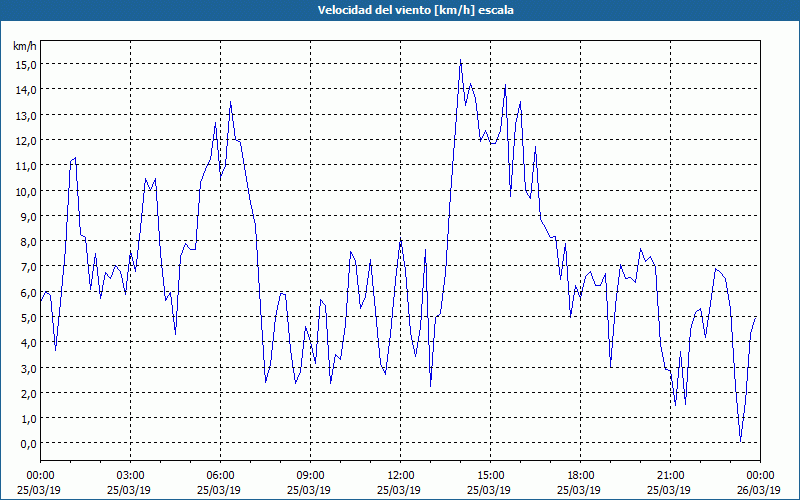Click the '11,0' y-axis value
The width and height of the screenshot is (800, 500).
[28, 166]
